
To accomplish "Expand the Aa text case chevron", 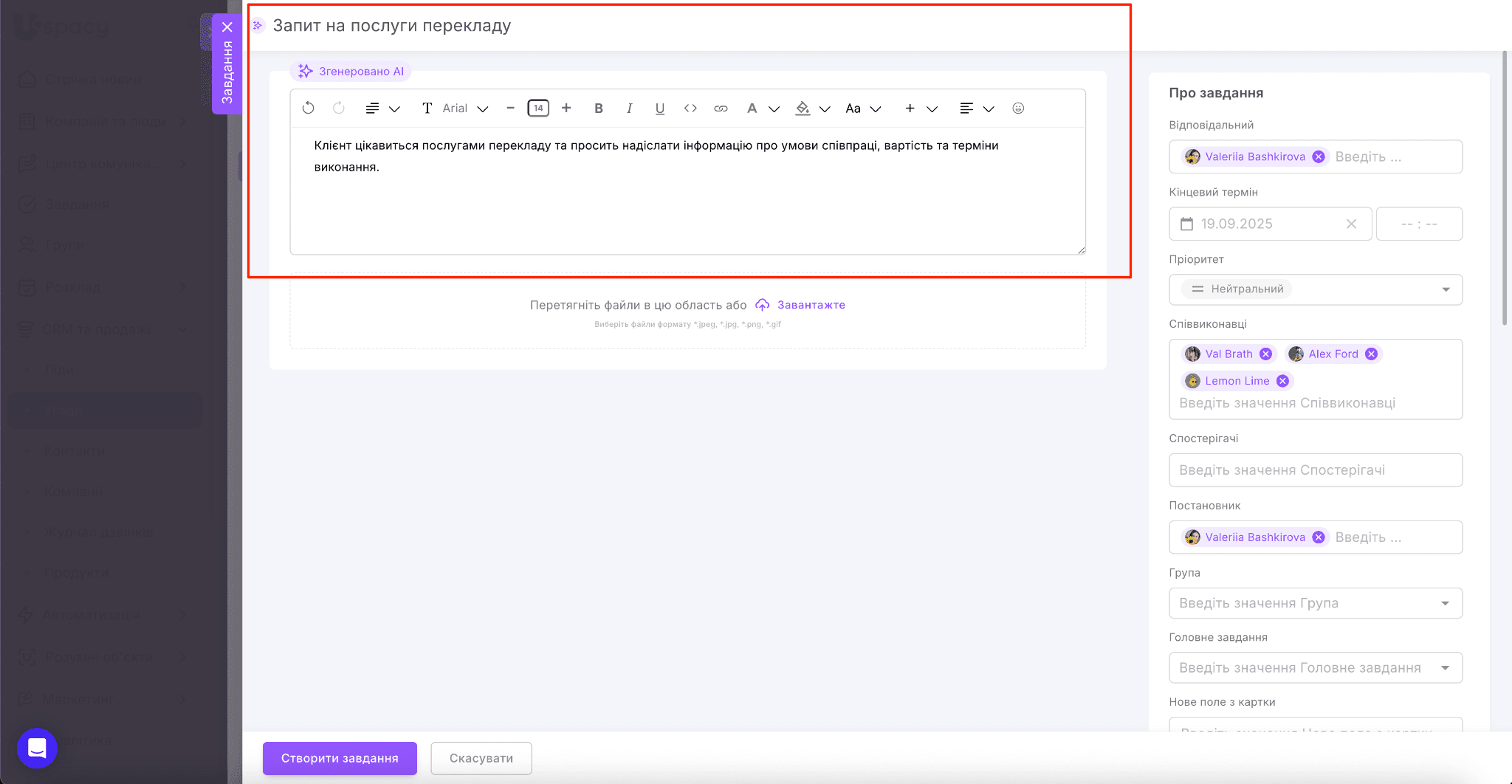I will pyautogui.click(x=876, y=109).
